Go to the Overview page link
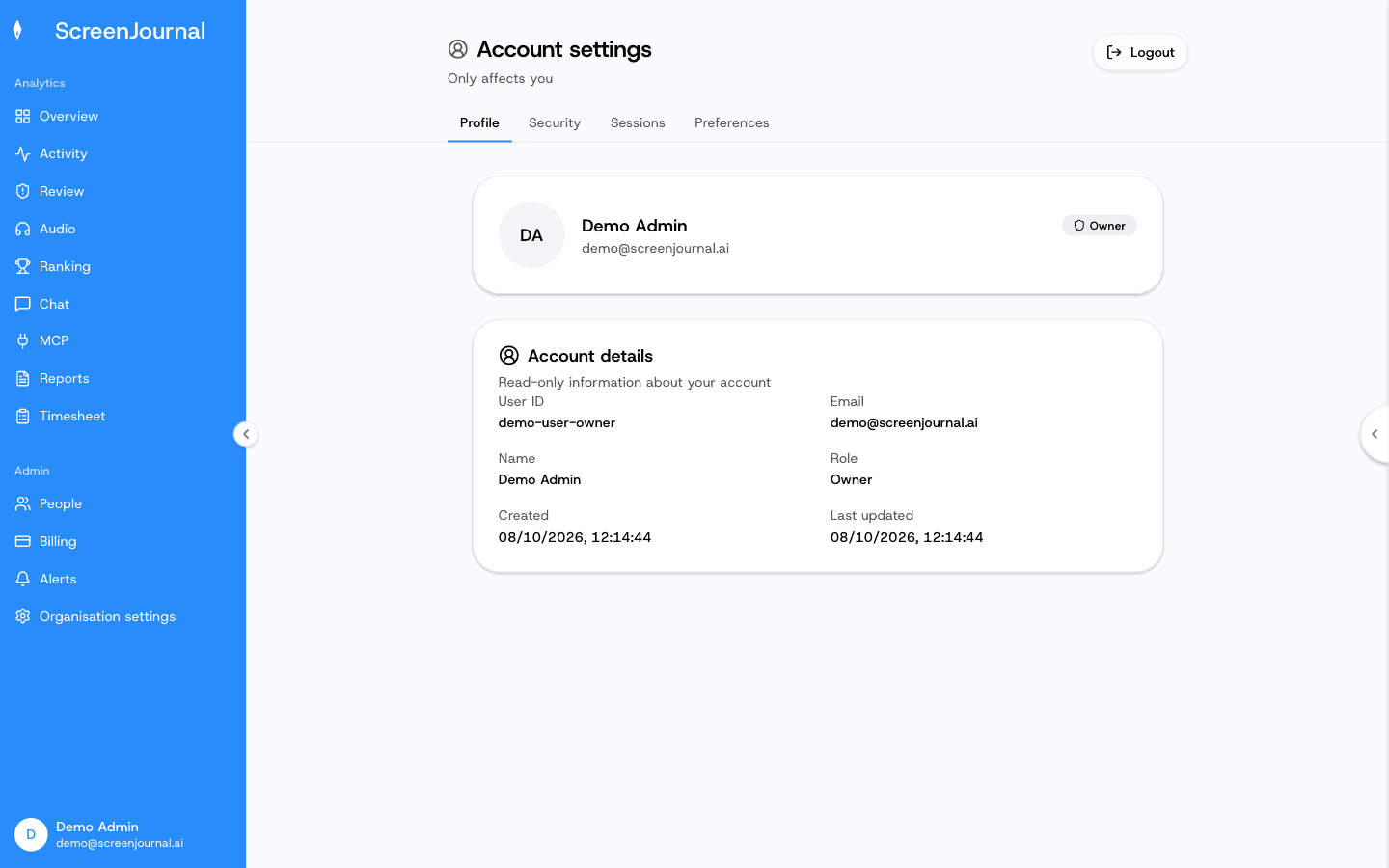 (68, 117)
